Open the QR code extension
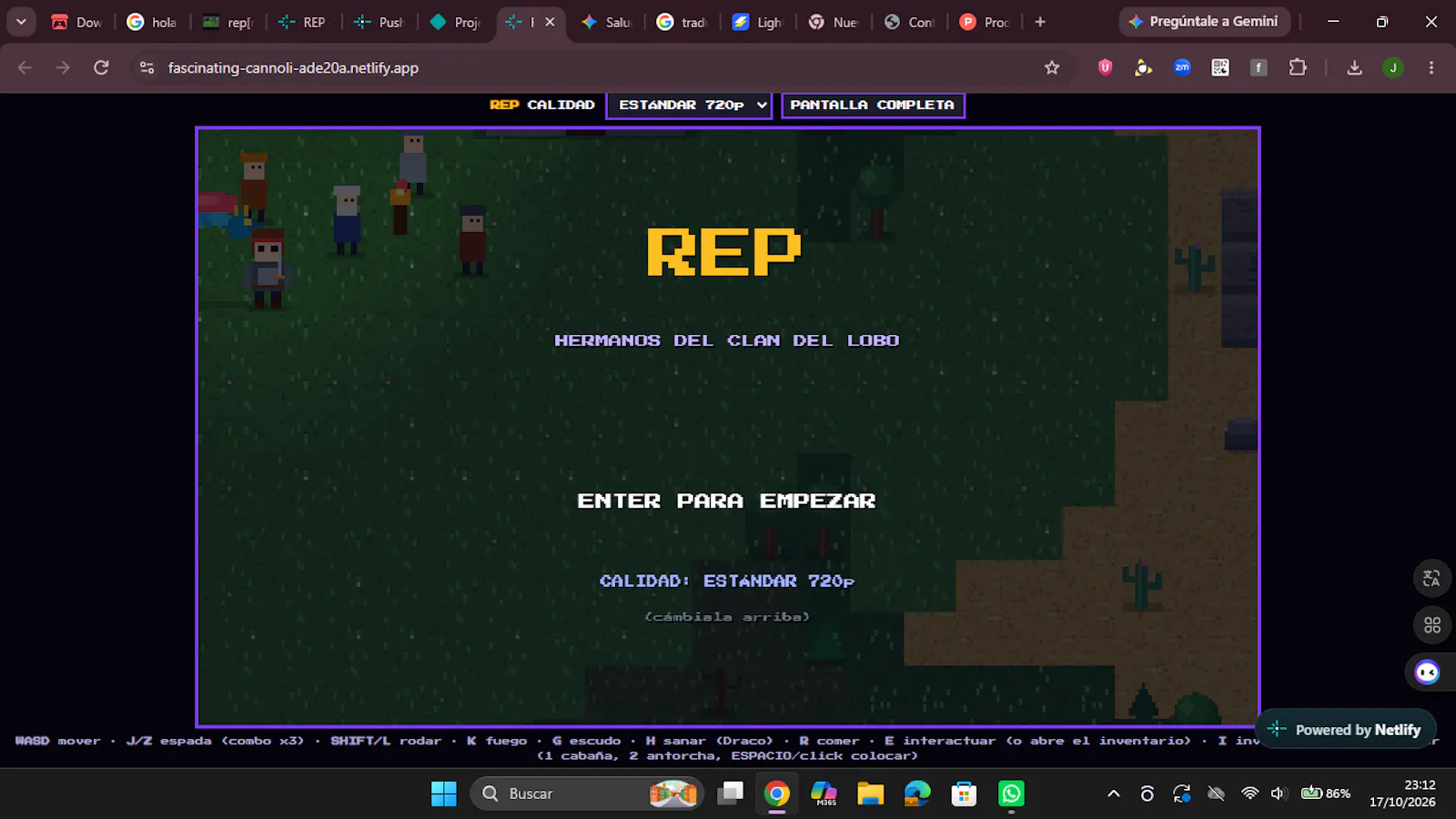Screen dimensions: 1456x819 (x=1220, y=67)
